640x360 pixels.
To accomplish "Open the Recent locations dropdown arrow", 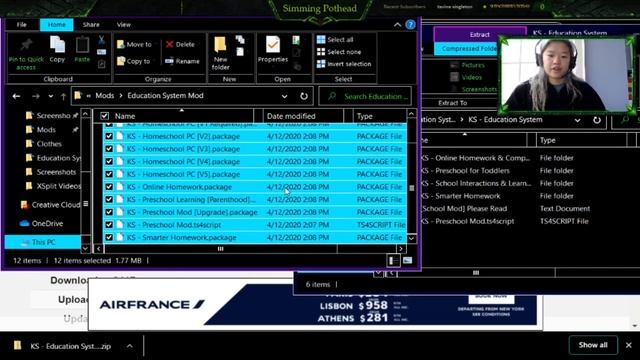I will click(51, 96).
